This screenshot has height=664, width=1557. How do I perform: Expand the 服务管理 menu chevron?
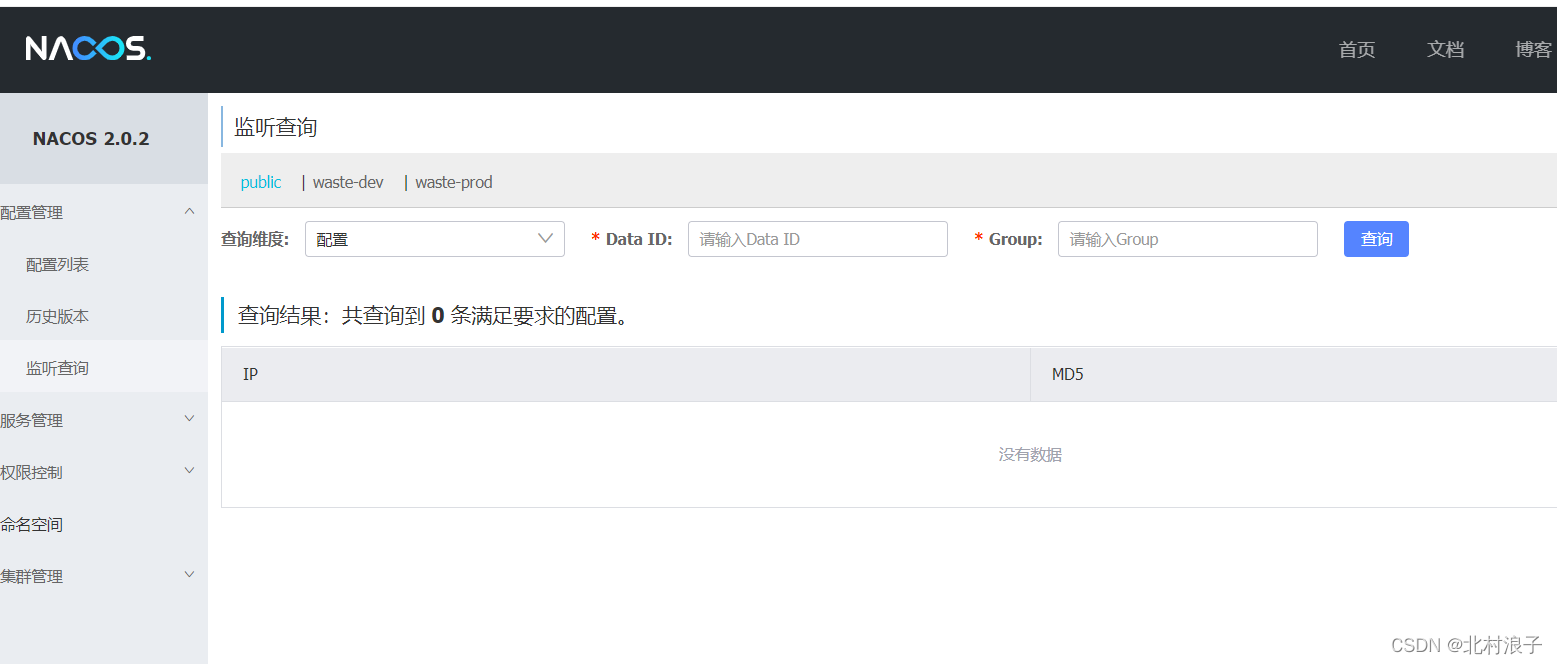(189, 419)
